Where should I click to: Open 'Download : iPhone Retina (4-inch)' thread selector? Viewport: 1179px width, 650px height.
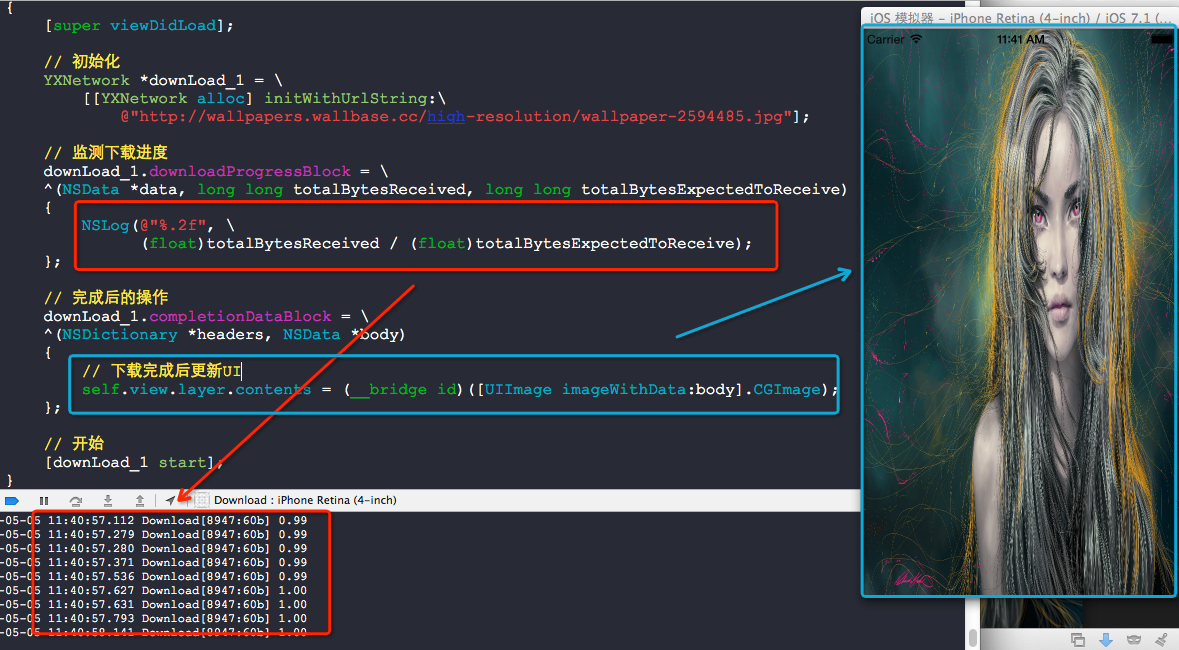coord(305,500)
